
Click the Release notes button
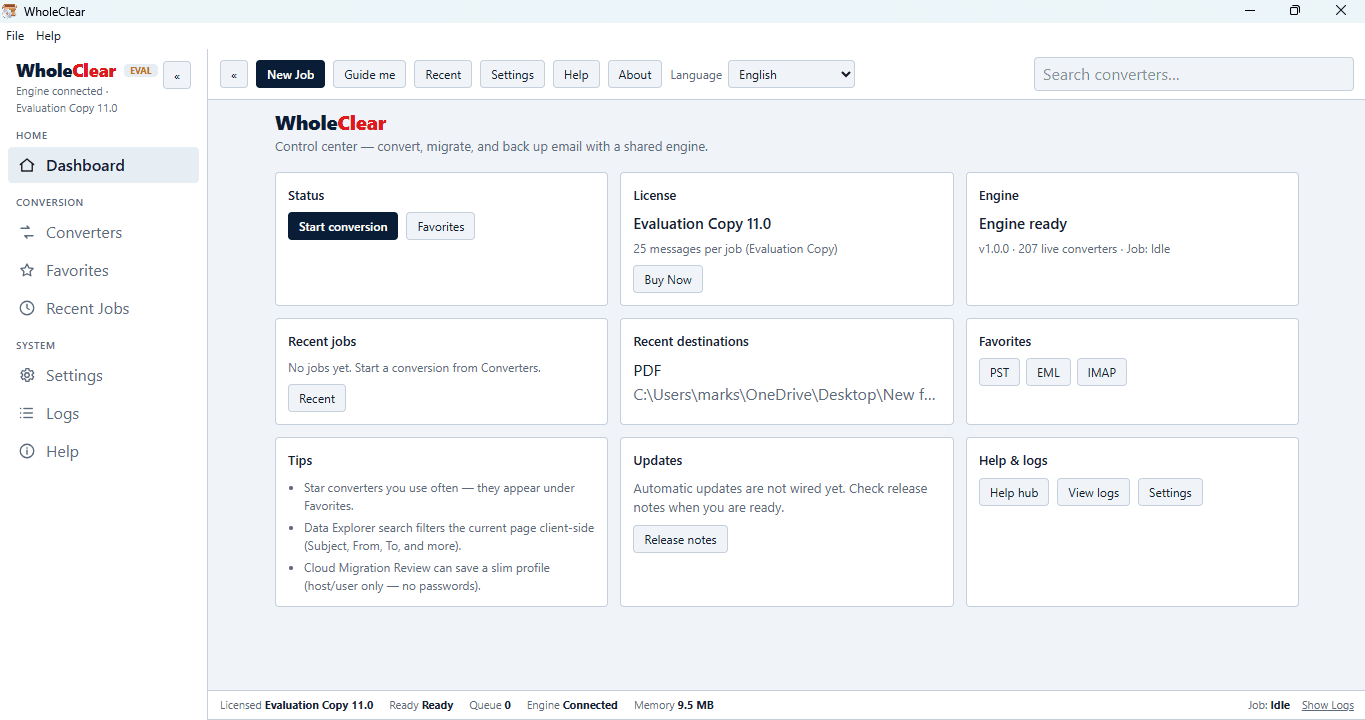pyautogui.click(x=680, y=539)
